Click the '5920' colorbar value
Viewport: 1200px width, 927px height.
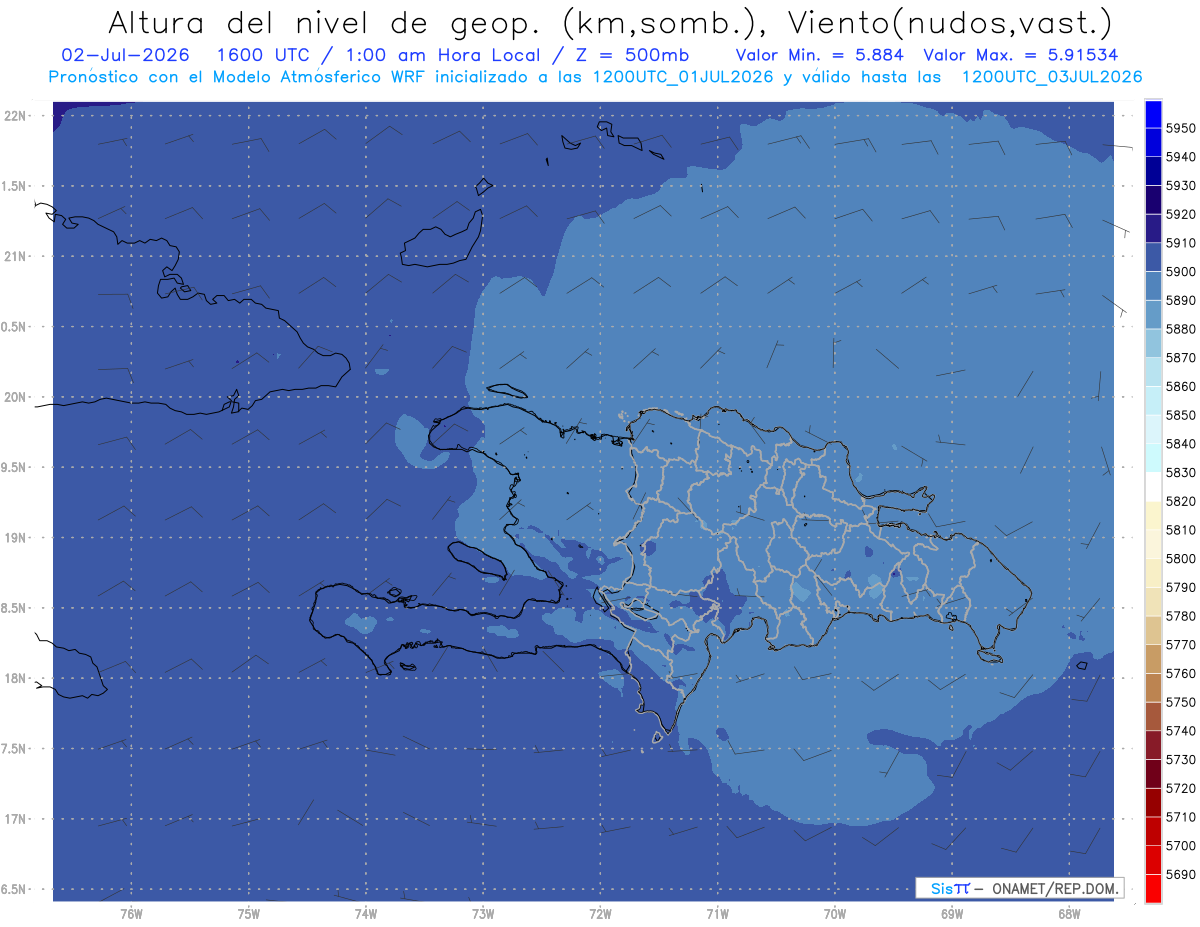point(1181,215)
